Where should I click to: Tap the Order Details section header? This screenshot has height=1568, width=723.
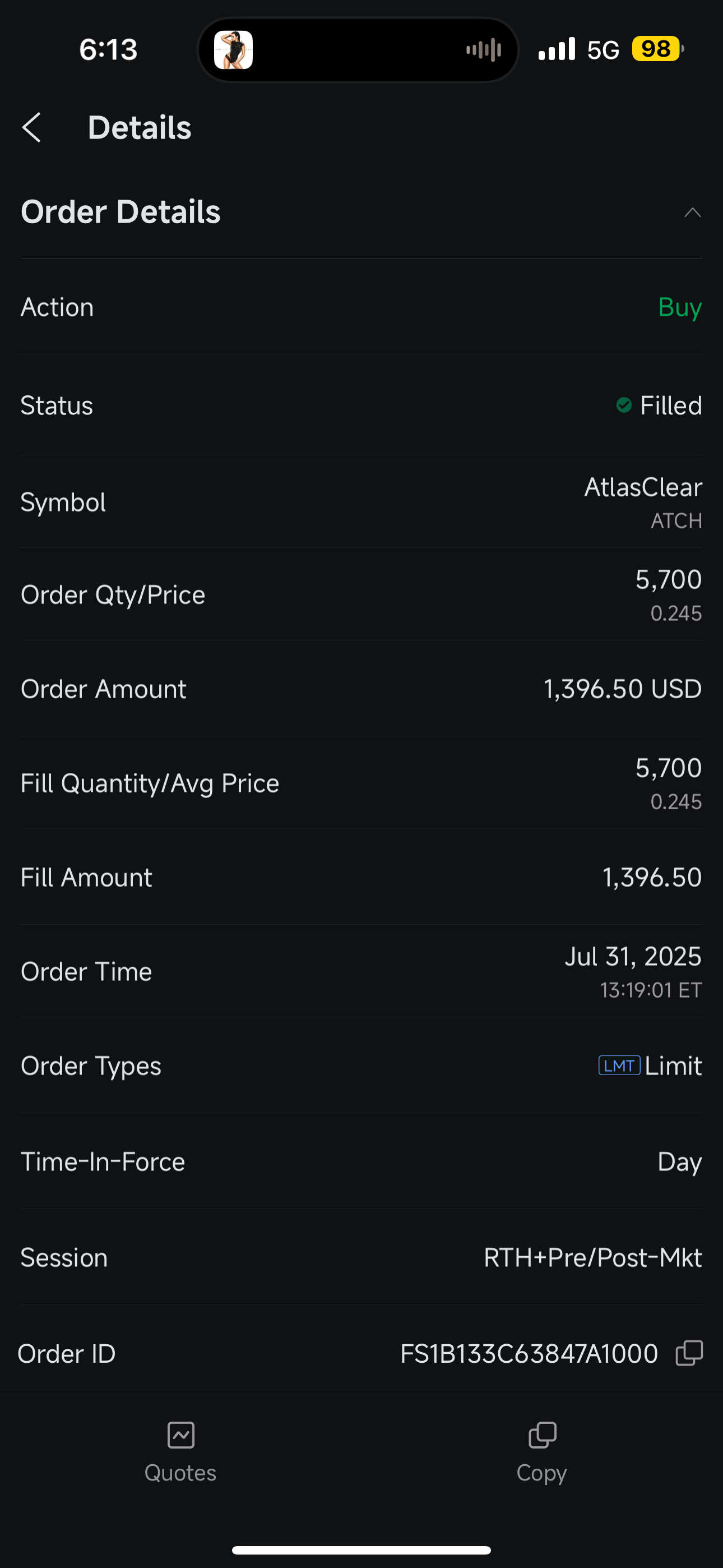[121, 212]
